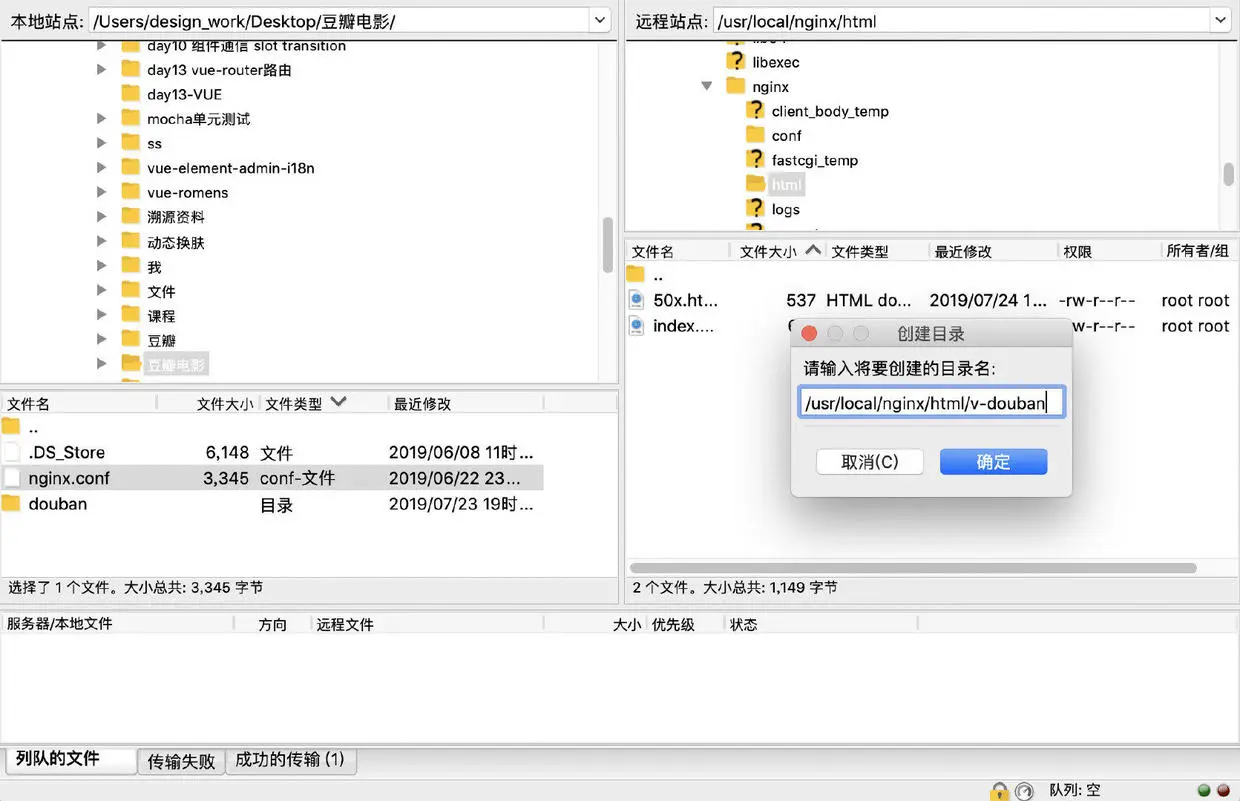Click the directory name input field
Image resolution: width=1240 pixels, height=801 pixels.
tap(931, 403)
